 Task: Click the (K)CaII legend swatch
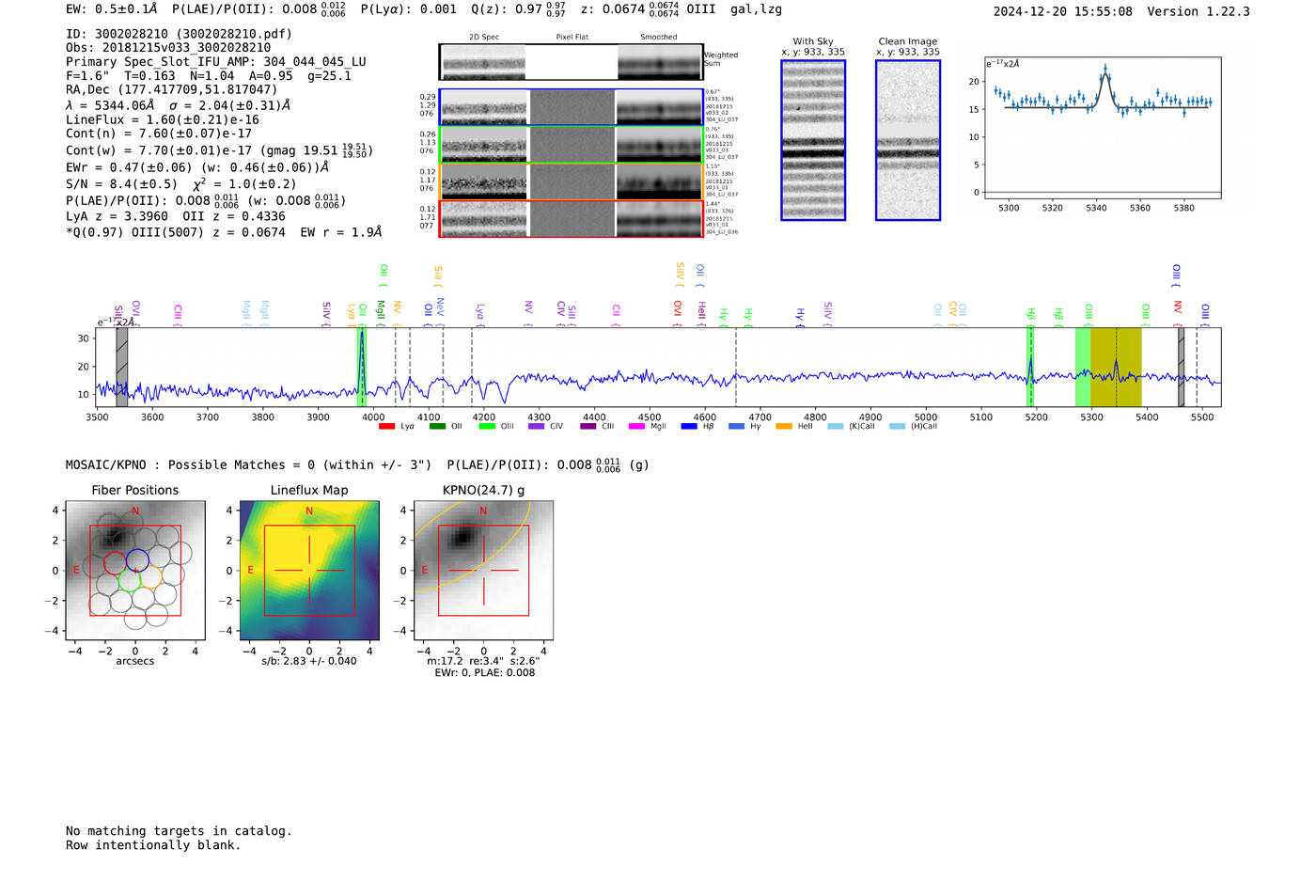click(835, 427)
